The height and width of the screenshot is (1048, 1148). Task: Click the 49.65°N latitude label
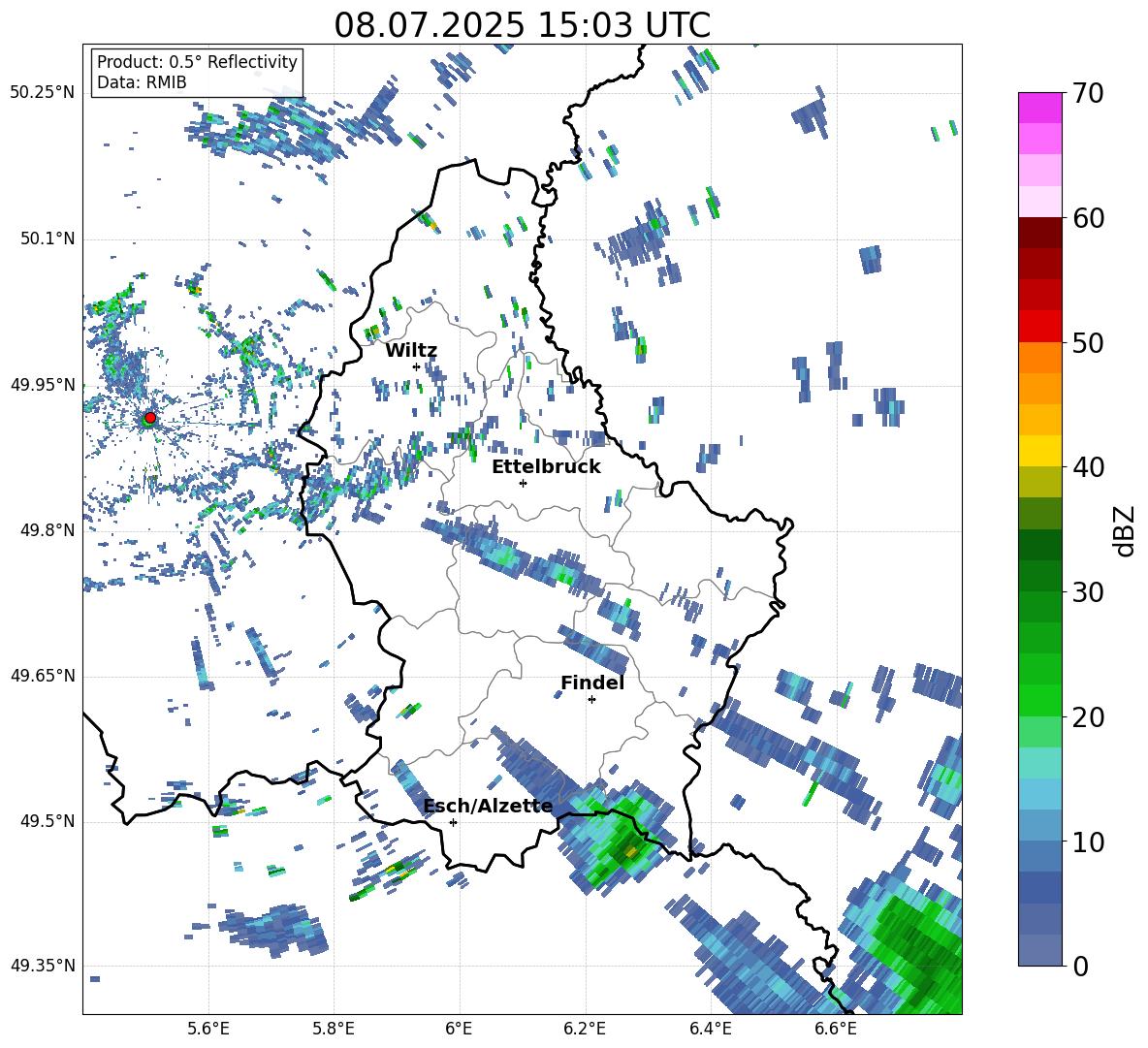click(x=43, y=676)
